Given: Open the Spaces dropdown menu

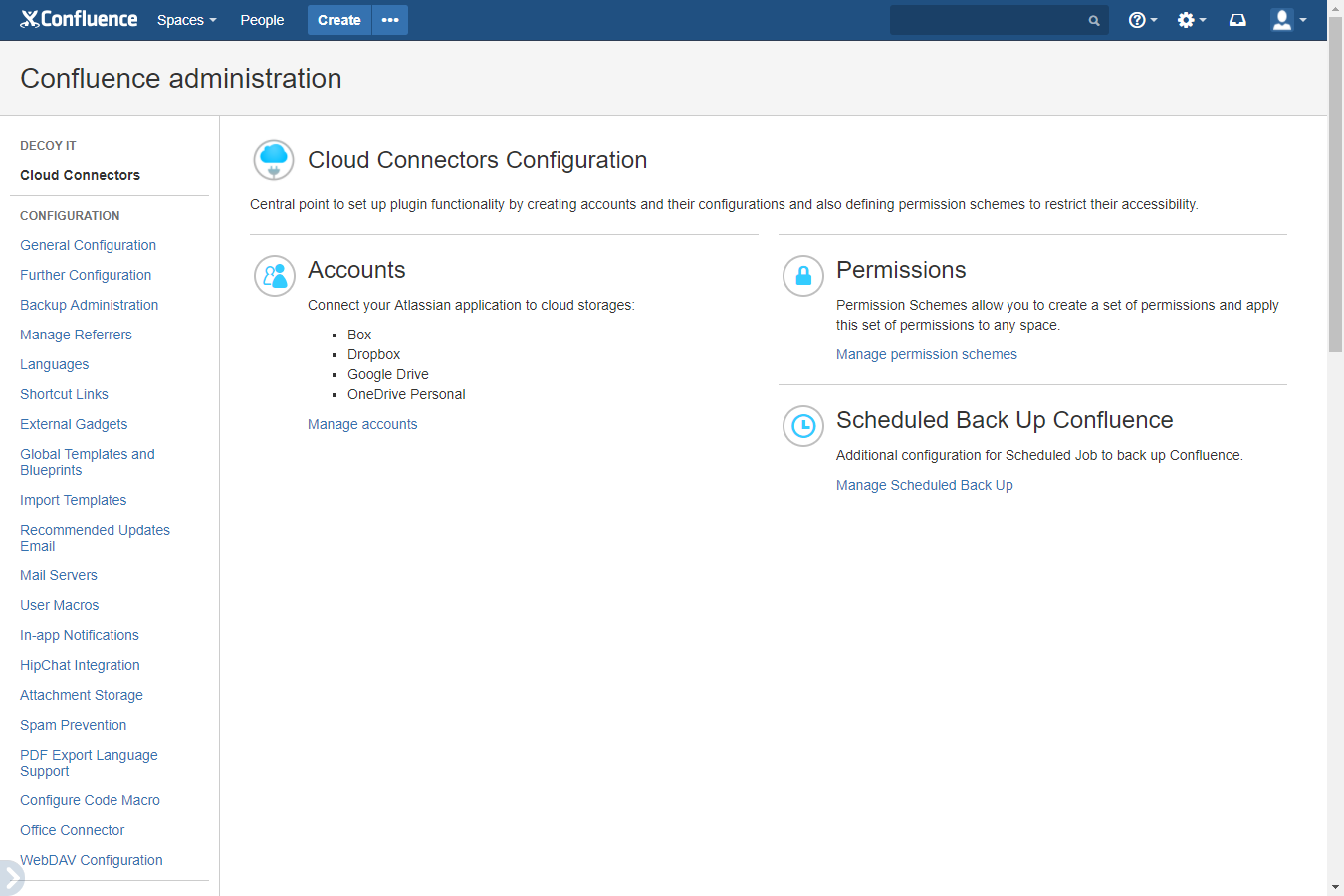Looking at the screenshot, I should (x=186, y=20).
